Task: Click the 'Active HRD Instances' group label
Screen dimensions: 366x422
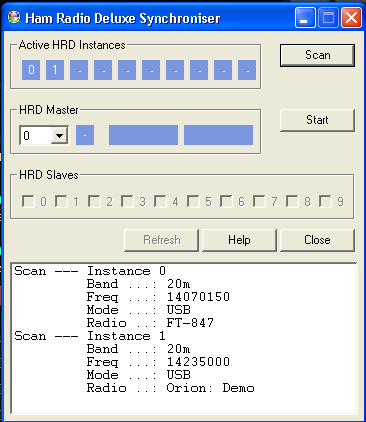Action: (x=72, y=45)
